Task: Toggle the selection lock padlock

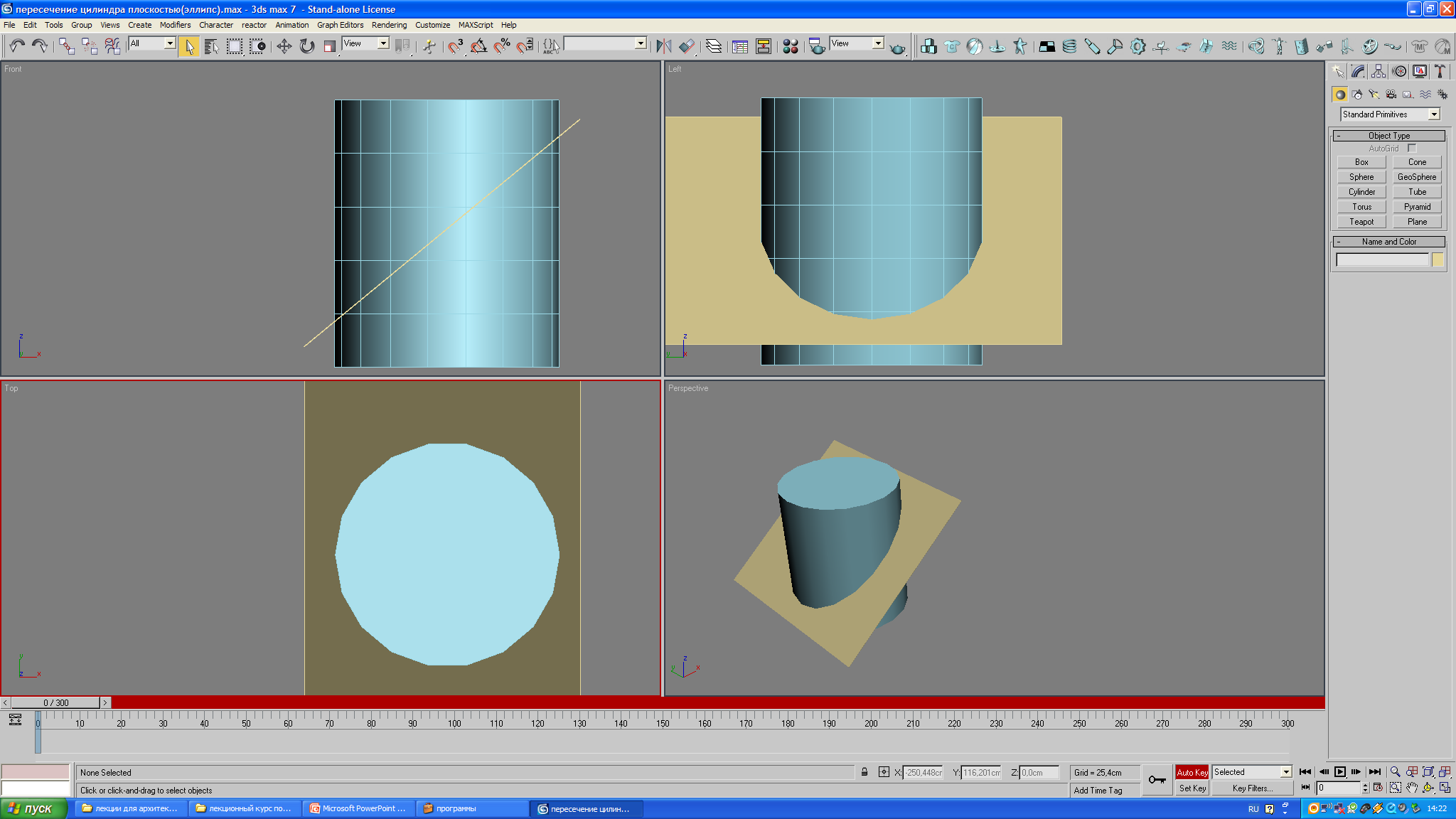Action: click(864, 772)
